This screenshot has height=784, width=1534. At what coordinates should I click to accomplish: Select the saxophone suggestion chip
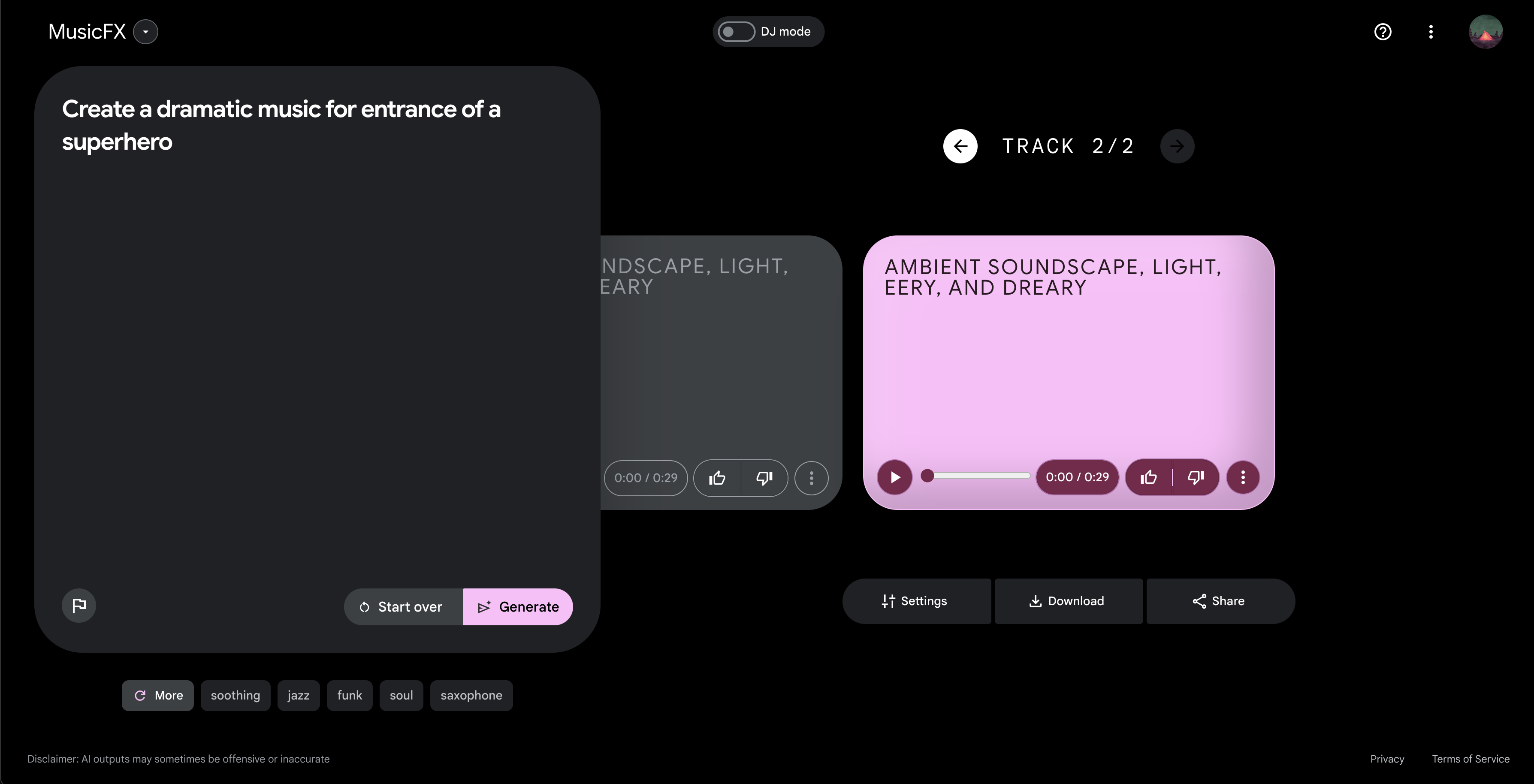click(x=471, y=695)
